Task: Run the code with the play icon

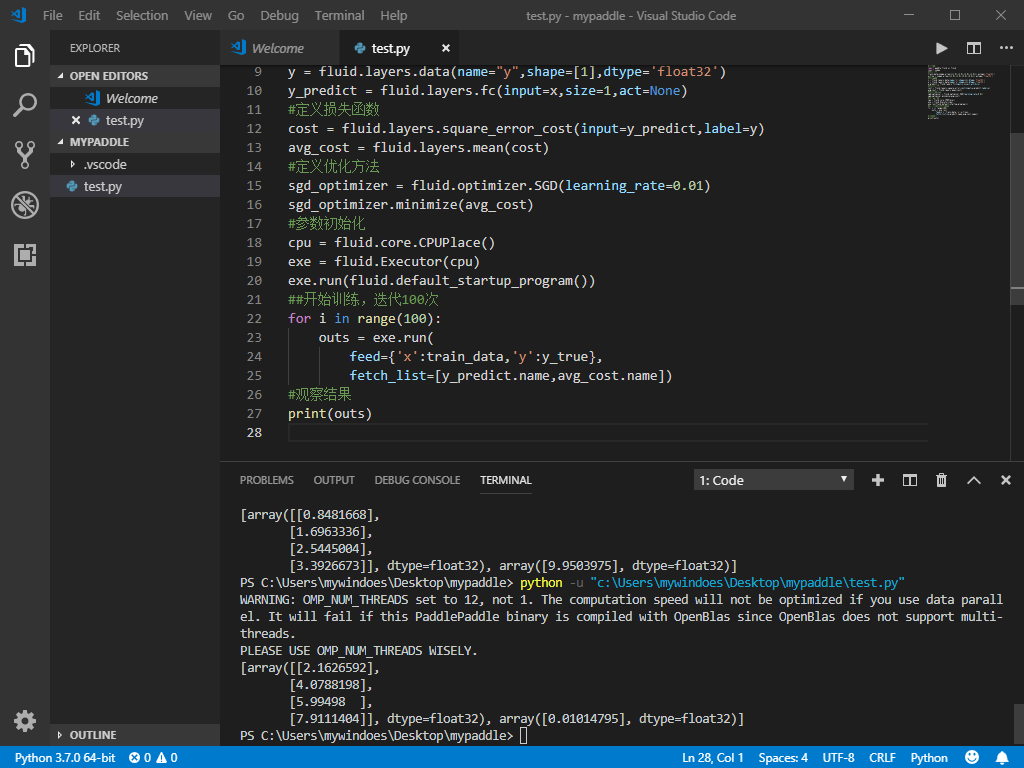Action: tap(941, 48)
